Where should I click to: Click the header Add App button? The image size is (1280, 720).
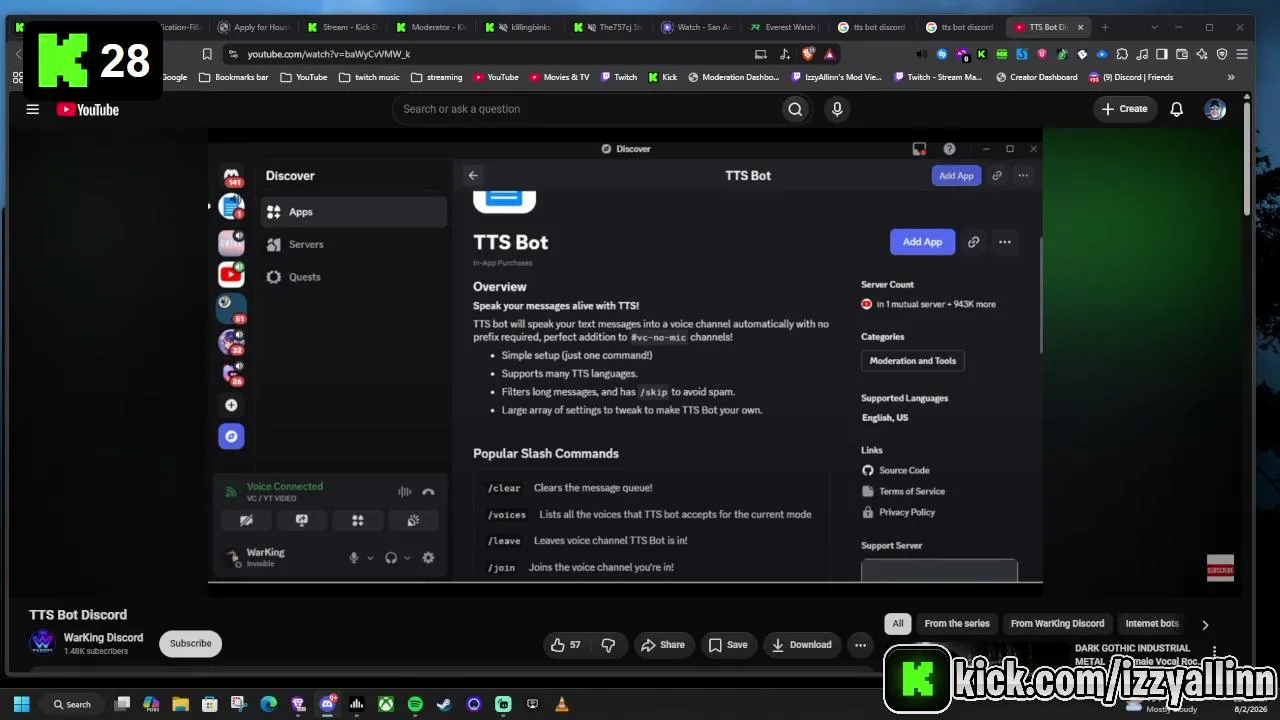[956, 175]
